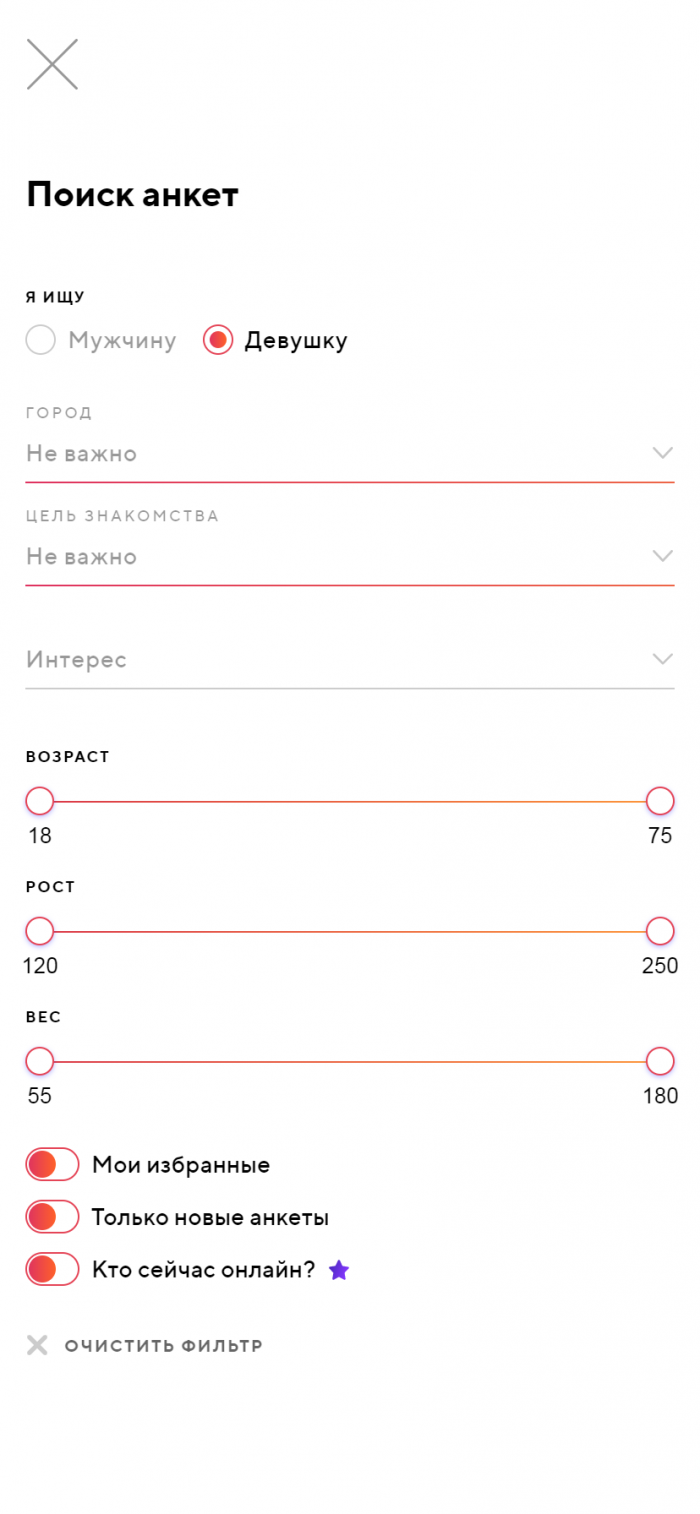The image size is (700, 1514).
Task: Click the Интерес chevron arrow
Action: [x=662, y=659]
